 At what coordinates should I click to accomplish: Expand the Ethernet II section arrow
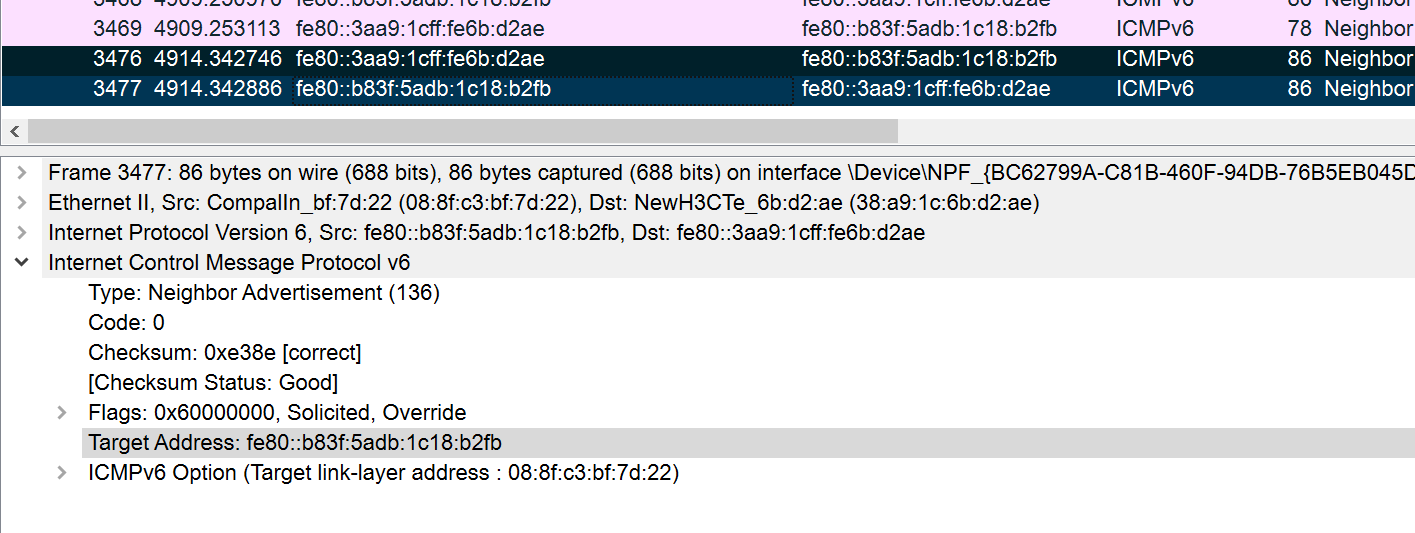21,203
